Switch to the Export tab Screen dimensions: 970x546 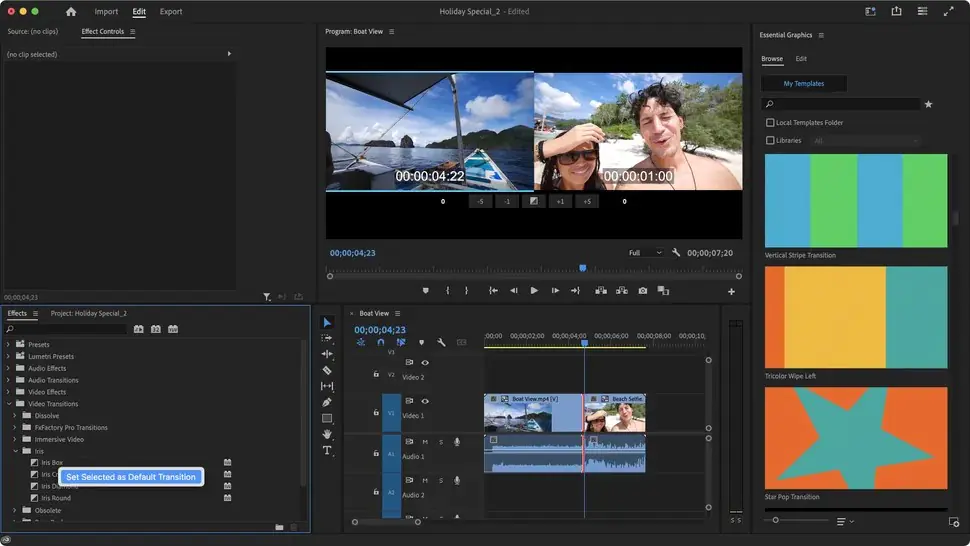point(171,12)
